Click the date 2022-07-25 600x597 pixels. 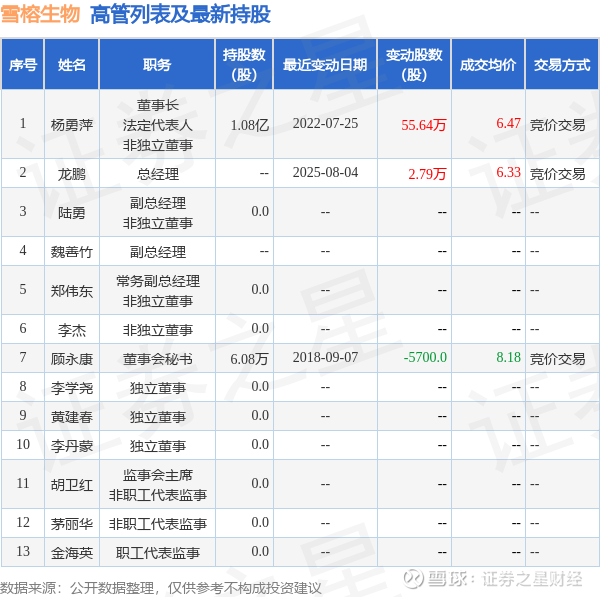[x=325, y=124]
